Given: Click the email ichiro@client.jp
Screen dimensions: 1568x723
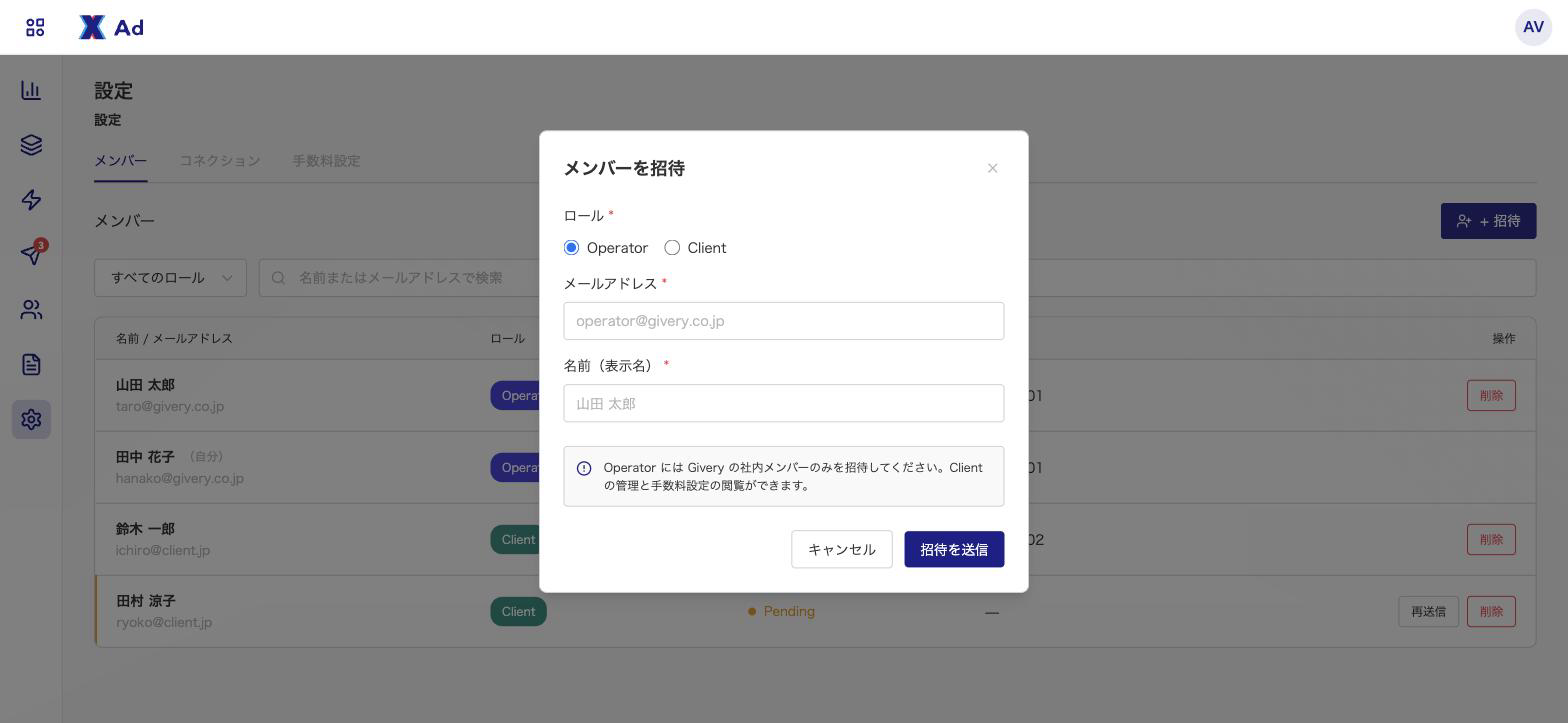Looking at the screenshot, I should [163, 550].
